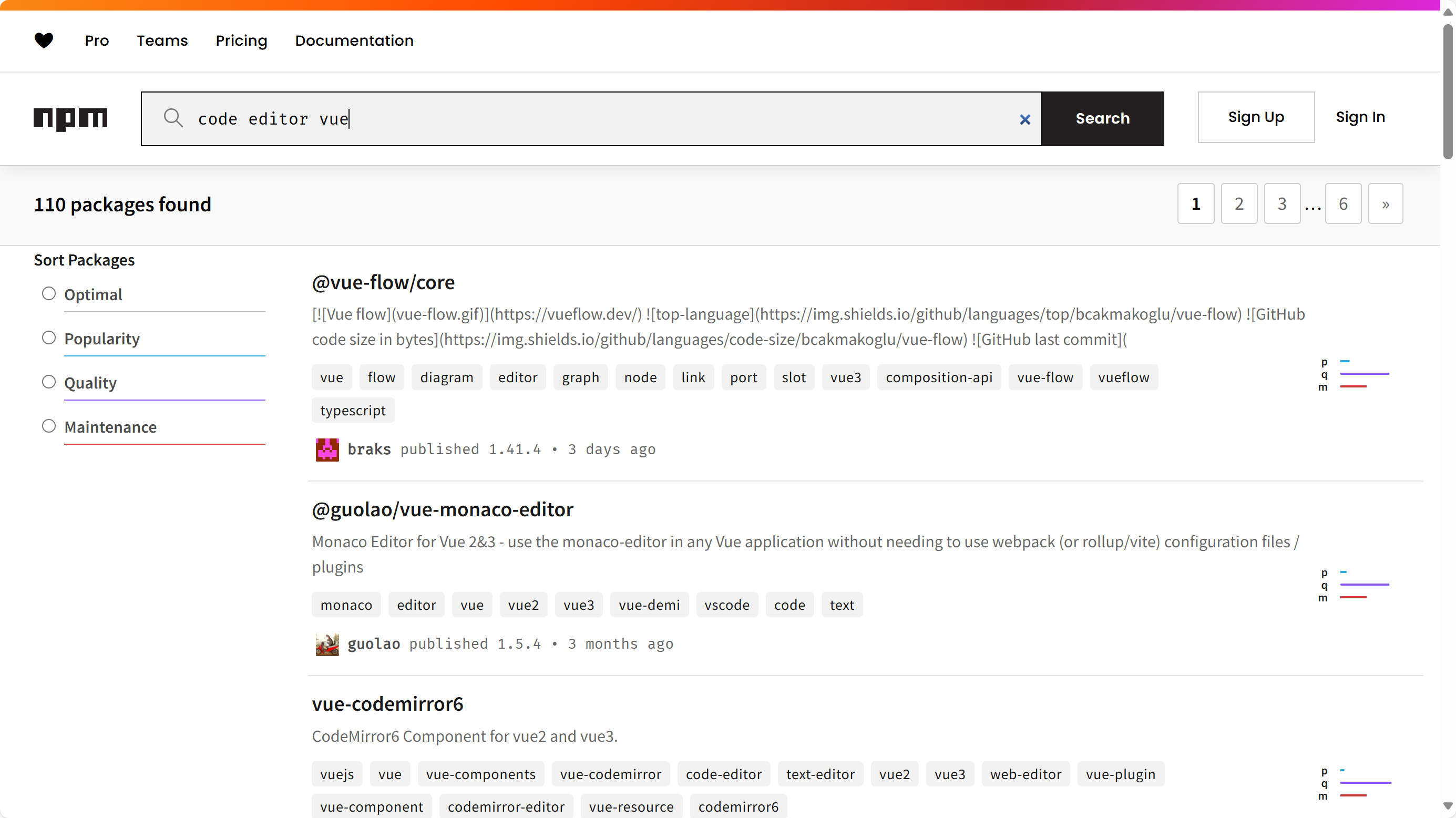Click the vue-plugin keyword tag
Viewport: 1456px width, 818px height.
point(1120,774)
